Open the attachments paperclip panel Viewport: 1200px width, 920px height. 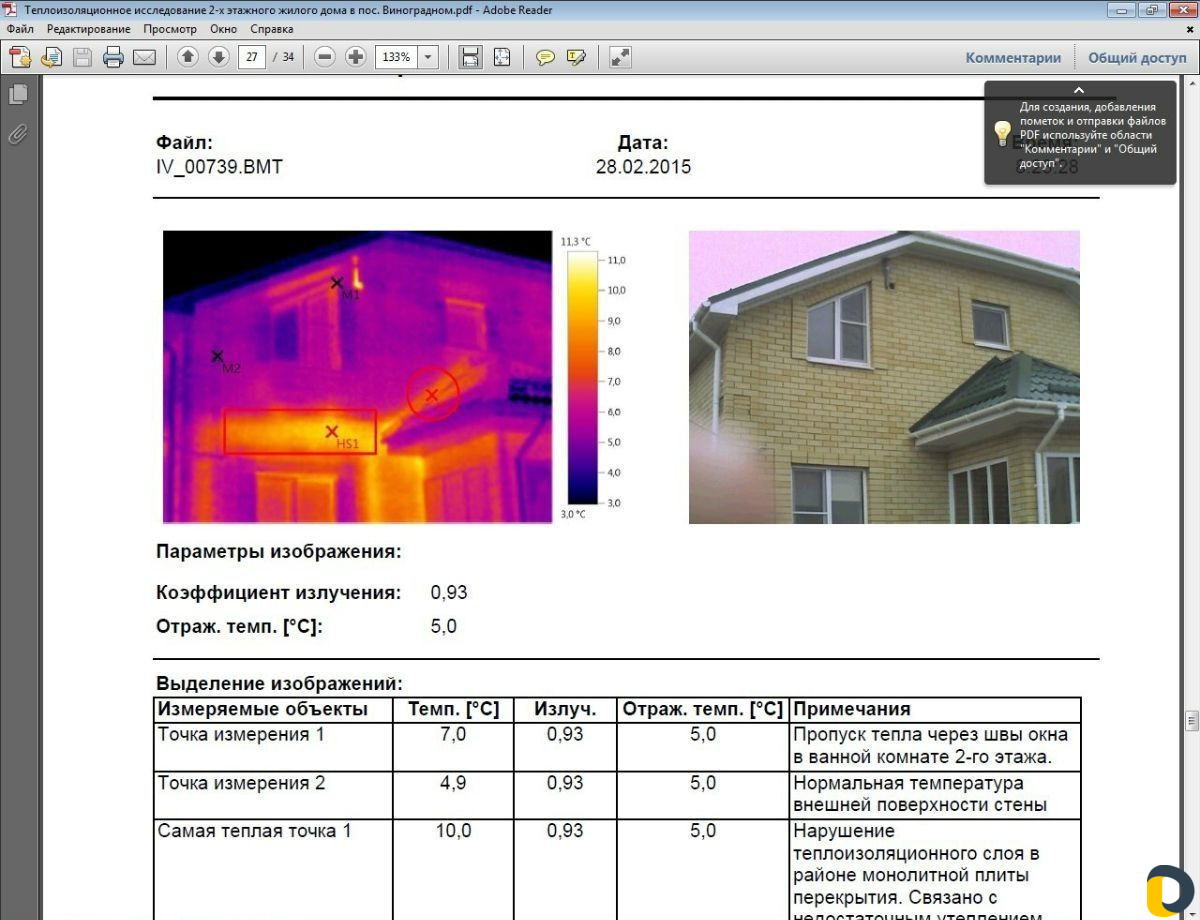tap(17, 134)
